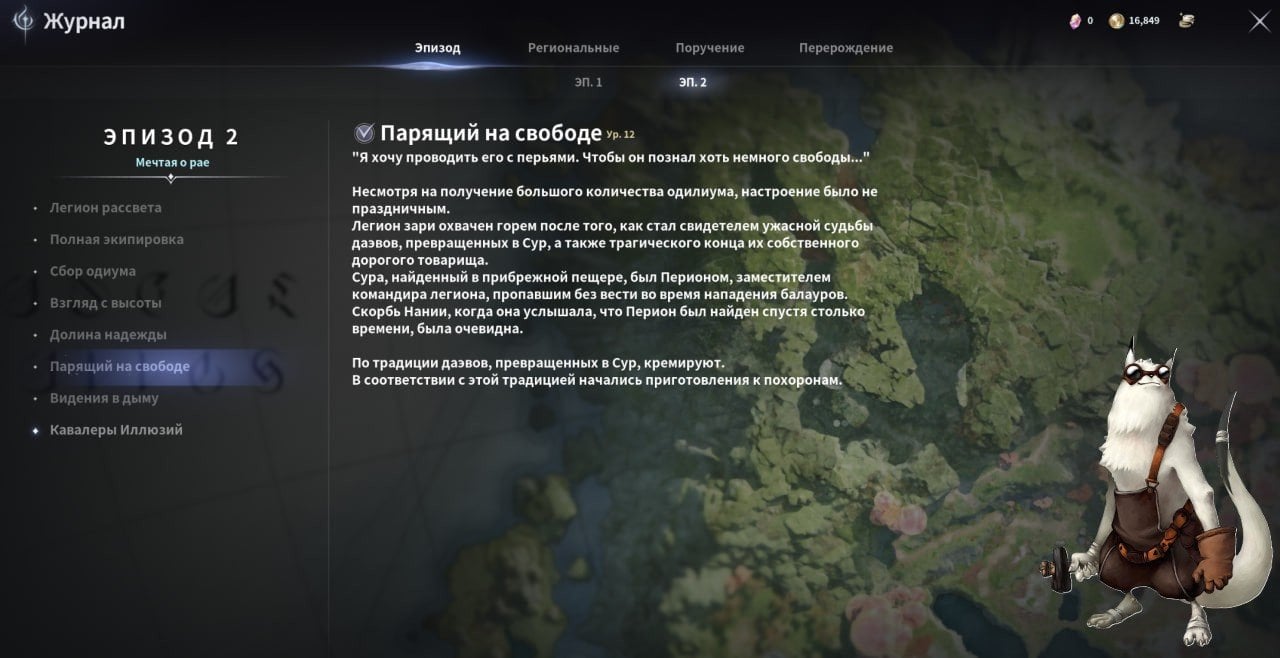Switch to the Региональные tab
The image size is (1280, 658).
(575, 47)
